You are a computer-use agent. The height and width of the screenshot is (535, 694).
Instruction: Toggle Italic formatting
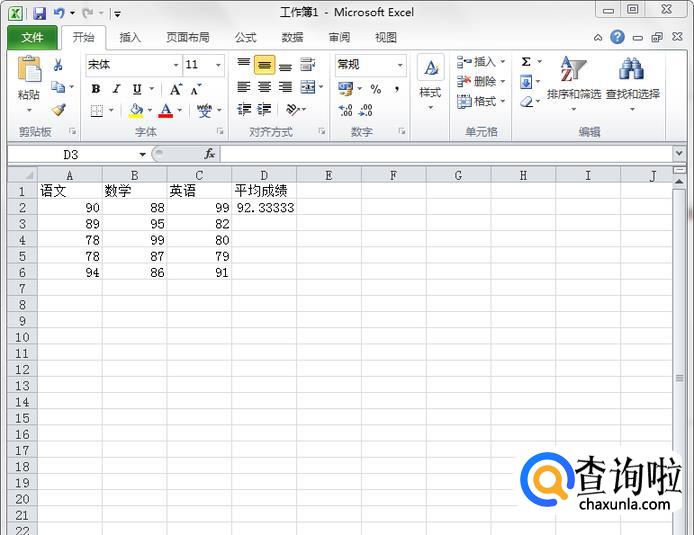[x=116, y=89]
